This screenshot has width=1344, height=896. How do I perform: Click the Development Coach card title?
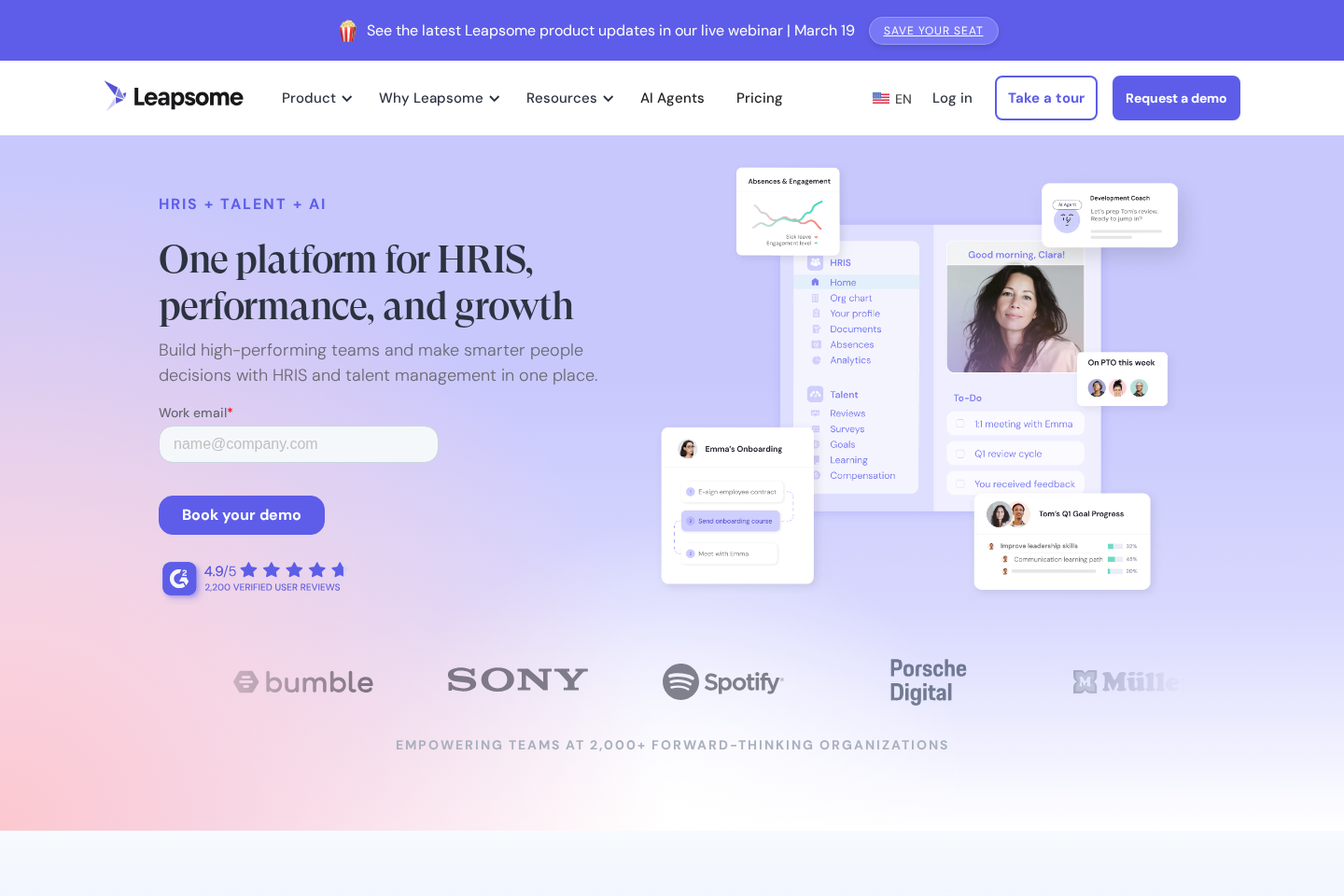point(1120,198)
